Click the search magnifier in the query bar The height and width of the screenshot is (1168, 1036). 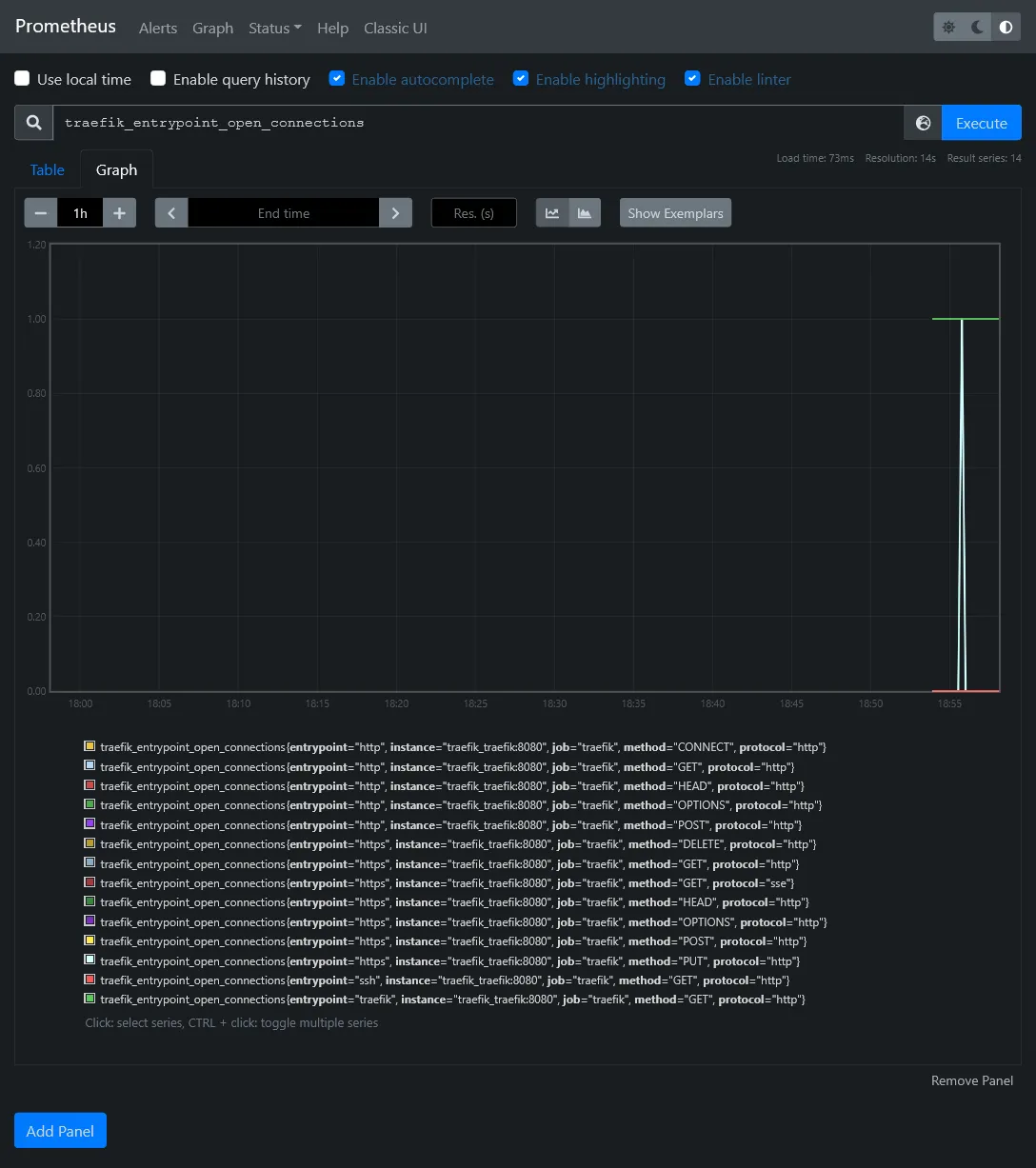pyautogui.click(x=33, y=122)
